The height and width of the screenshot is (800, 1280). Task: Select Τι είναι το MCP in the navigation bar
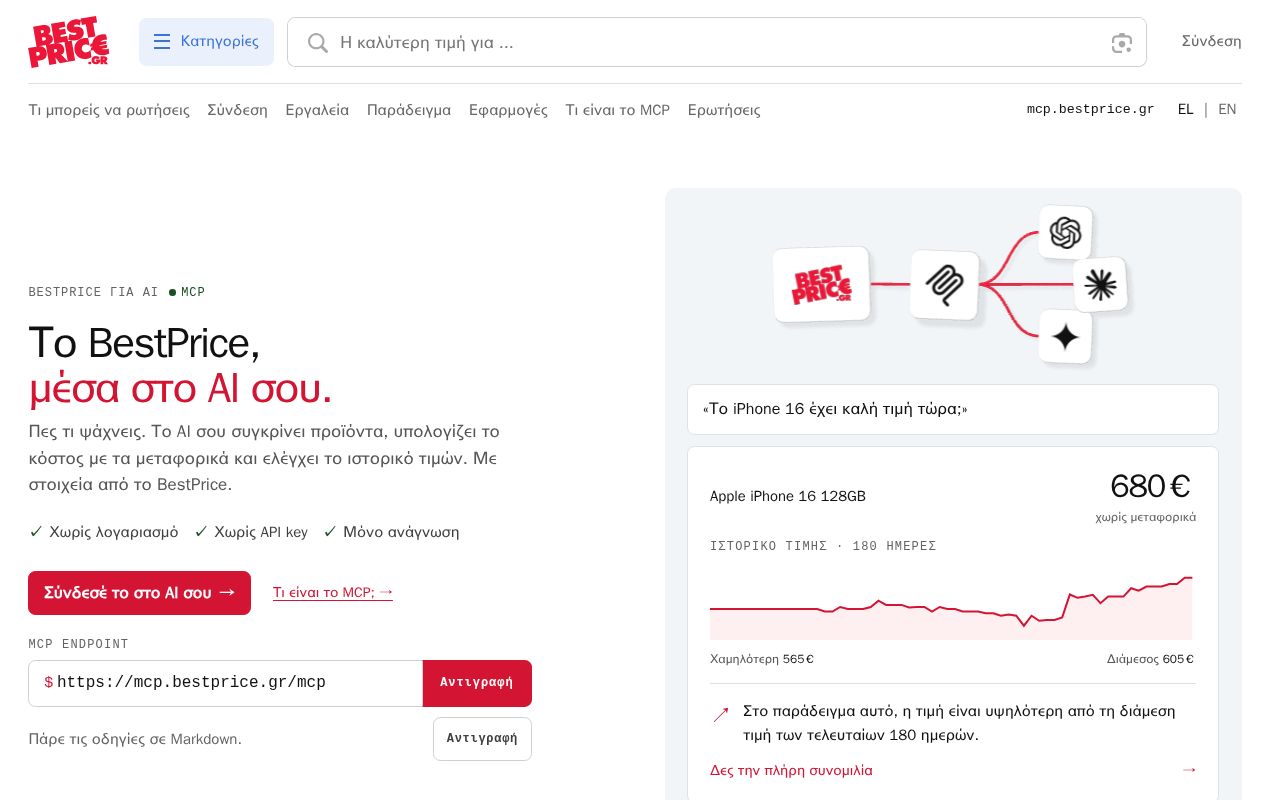pyautogui.click(x=618, y=110)
